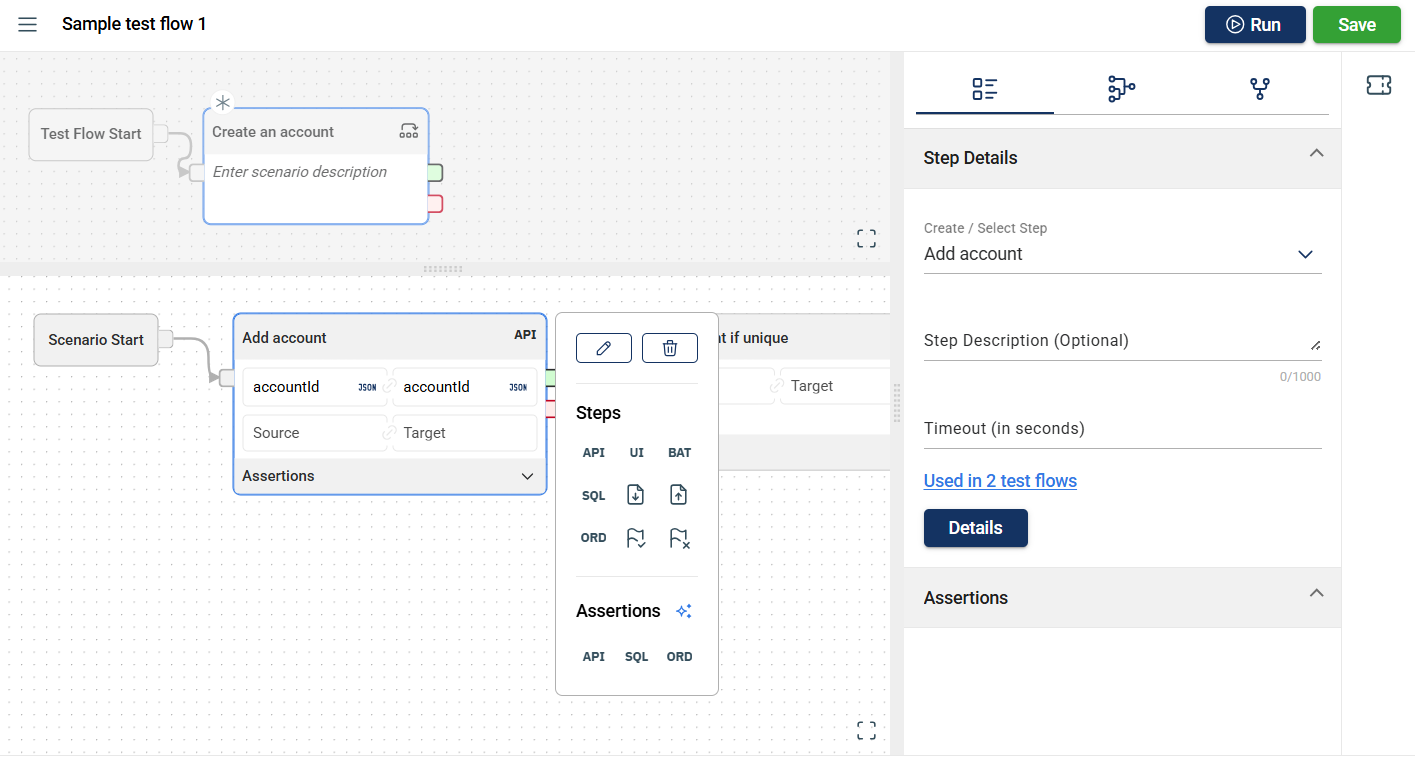The height and width of the screenshot is (758, 1415).
Task: Click the pencil edit icon in popup
Action: click(603, 348)
